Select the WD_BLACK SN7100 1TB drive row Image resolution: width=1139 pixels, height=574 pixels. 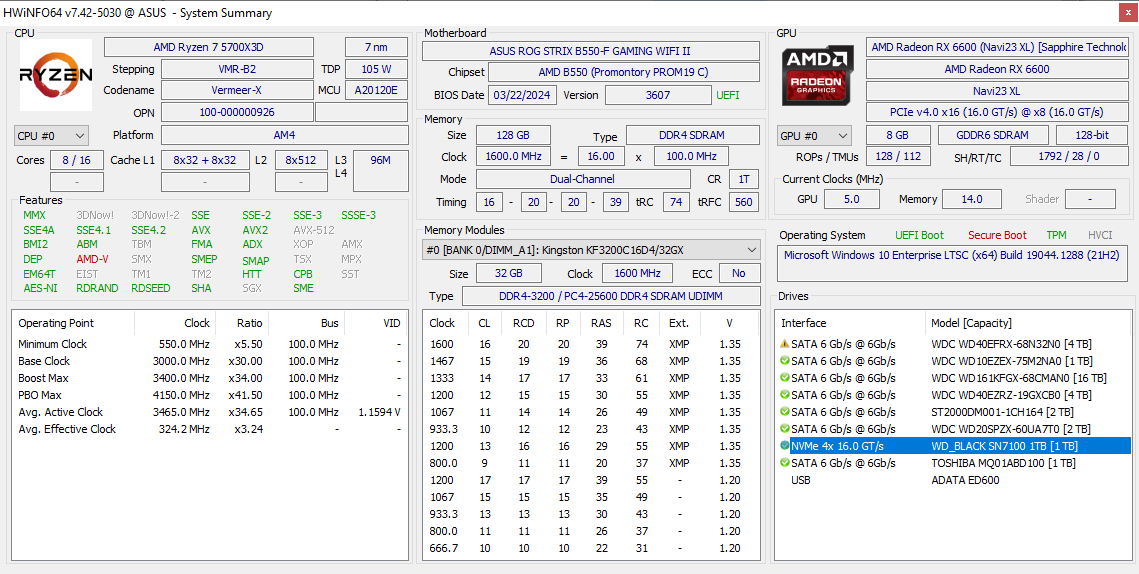click(954, 446)
